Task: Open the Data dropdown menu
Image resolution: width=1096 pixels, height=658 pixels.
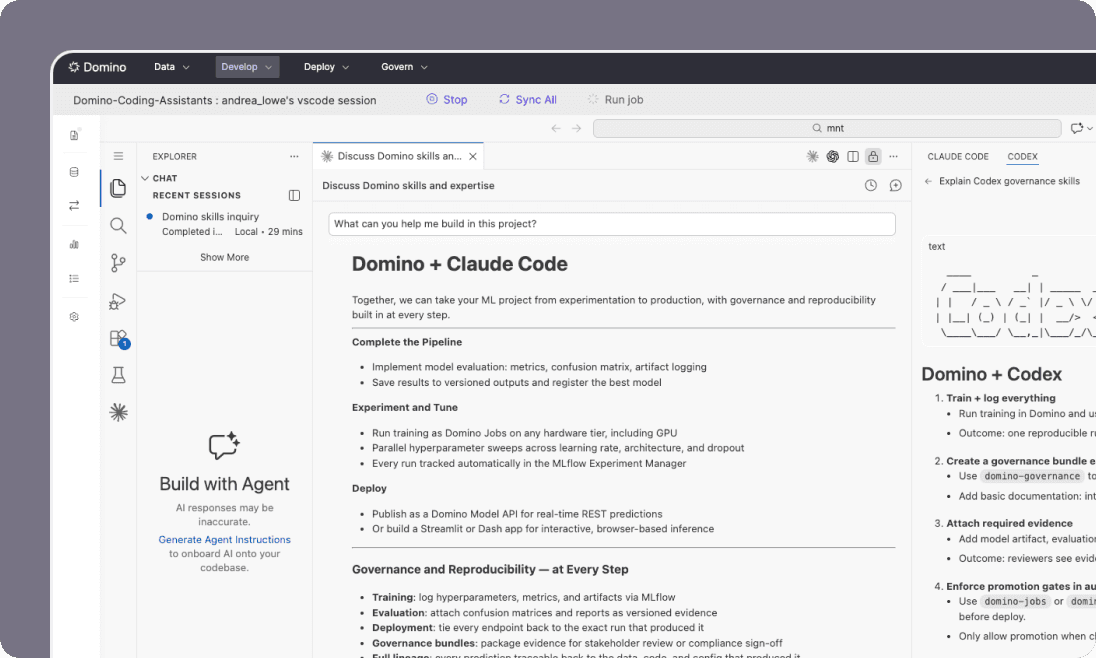Action: point(171,67)
